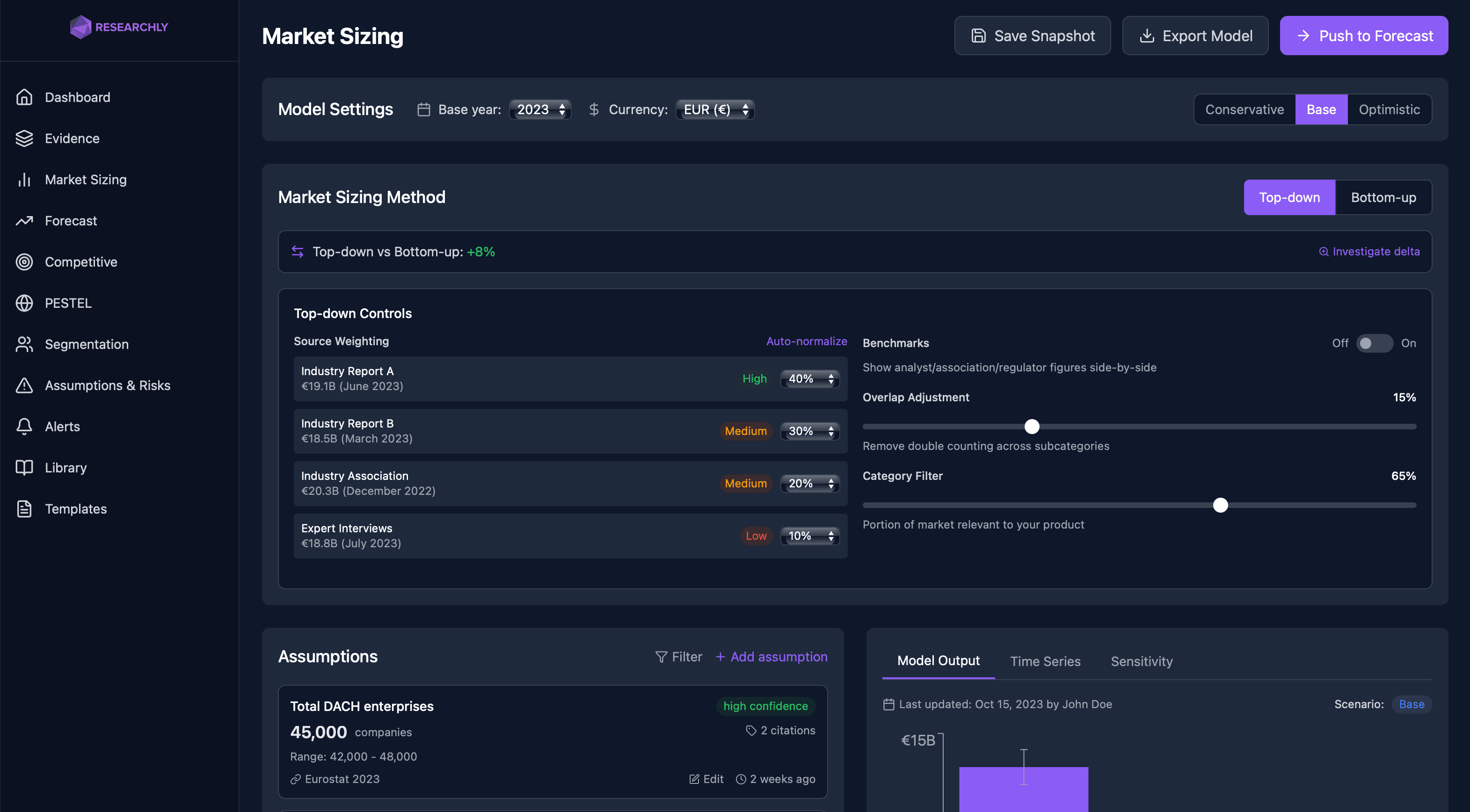The height and width of the screenshot is (812, 1470).
Task: Click the Library book icon
Action: 24,467
